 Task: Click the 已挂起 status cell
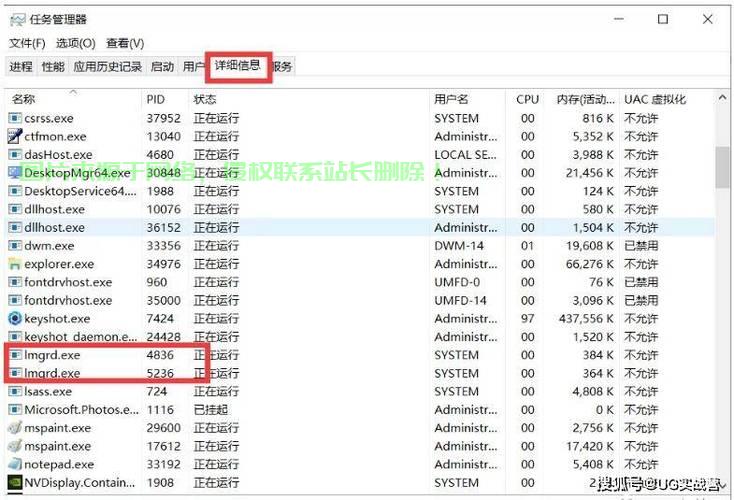[211, 410]
